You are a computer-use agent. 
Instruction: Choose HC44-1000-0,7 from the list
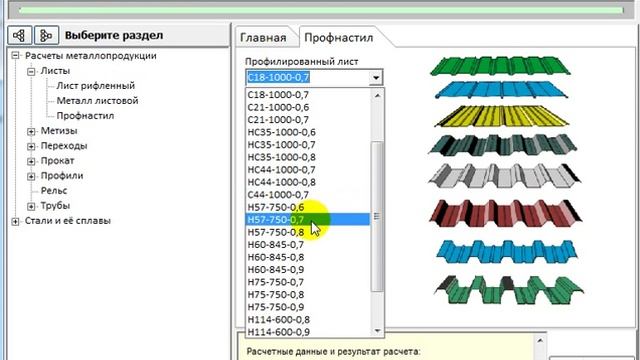pos(308,170)
